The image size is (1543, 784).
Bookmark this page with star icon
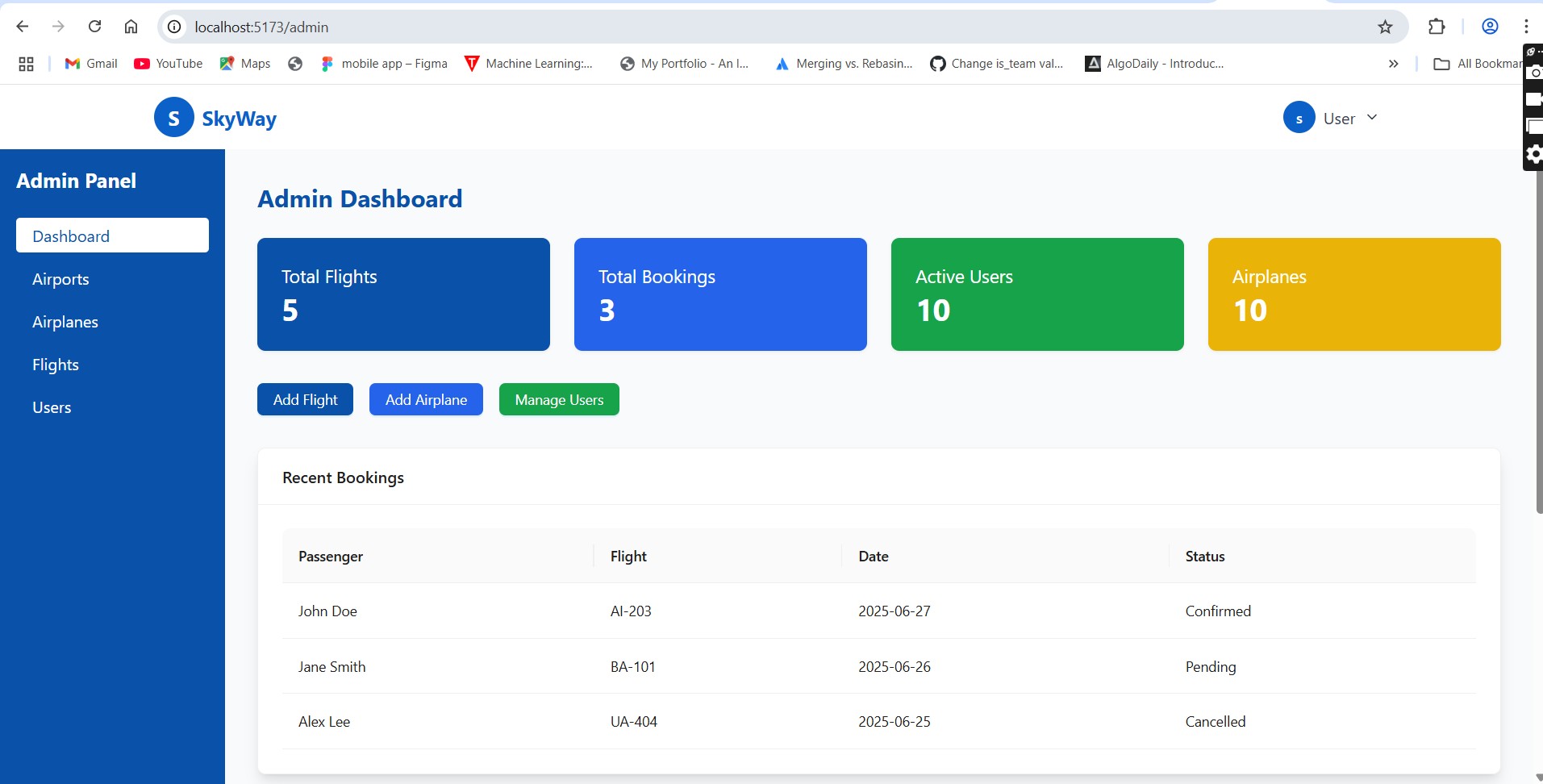pyautogui.click(x=1385, y=27)
